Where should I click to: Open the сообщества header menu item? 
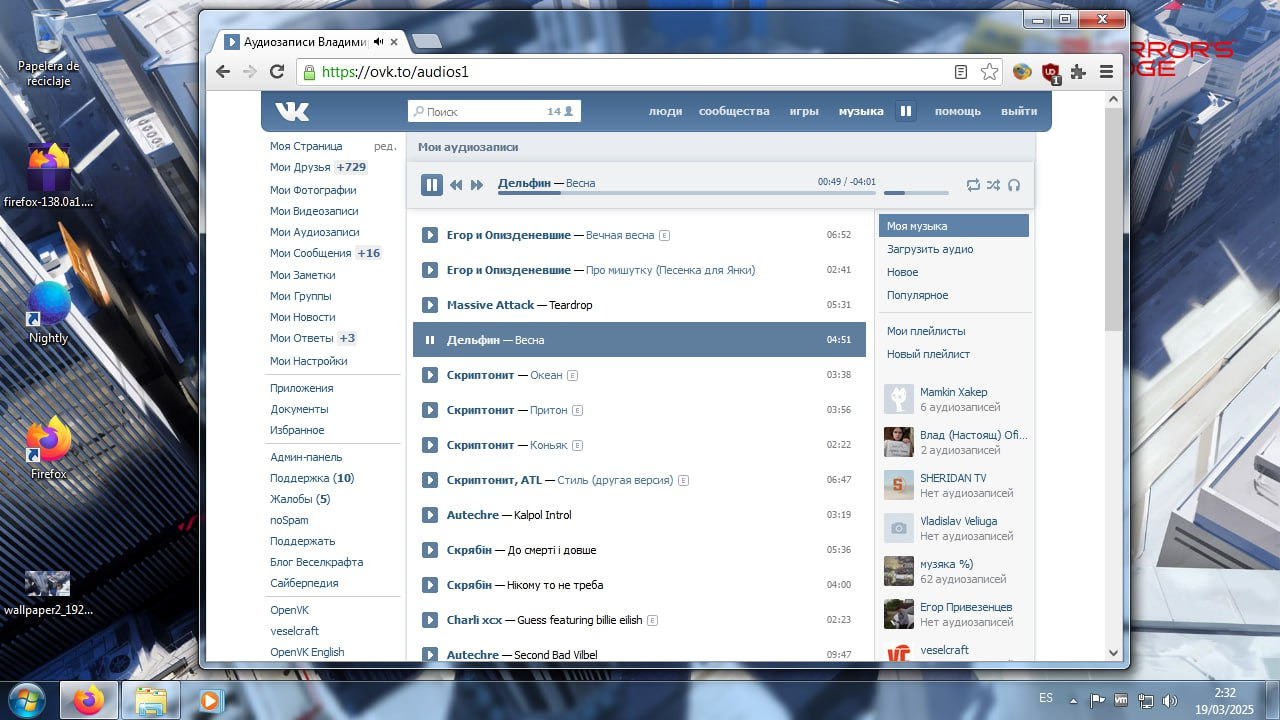[x=734, y=111]
